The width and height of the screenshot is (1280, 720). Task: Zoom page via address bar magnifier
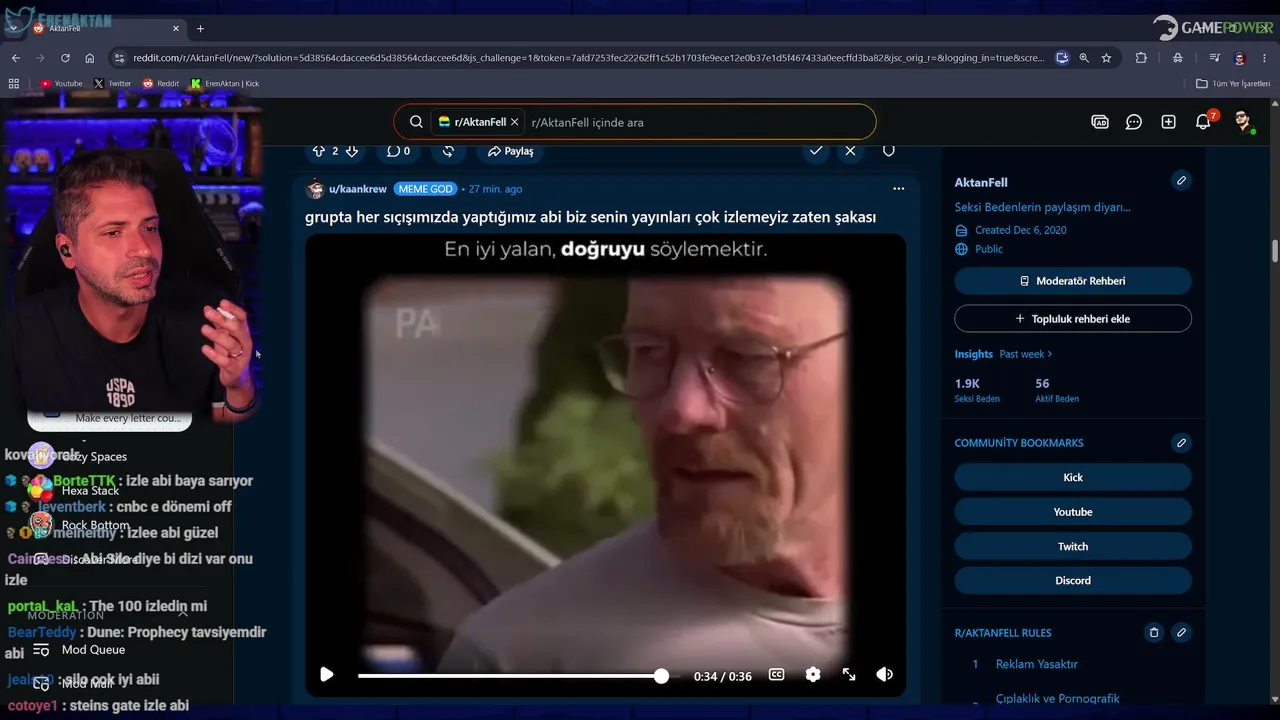coord(1084,58)
